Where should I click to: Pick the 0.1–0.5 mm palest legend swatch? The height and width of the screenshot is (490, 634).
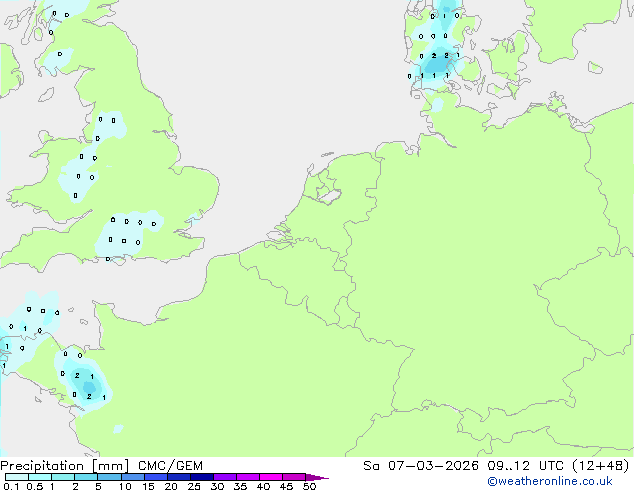pyautogui.click(x=17, y=477)
